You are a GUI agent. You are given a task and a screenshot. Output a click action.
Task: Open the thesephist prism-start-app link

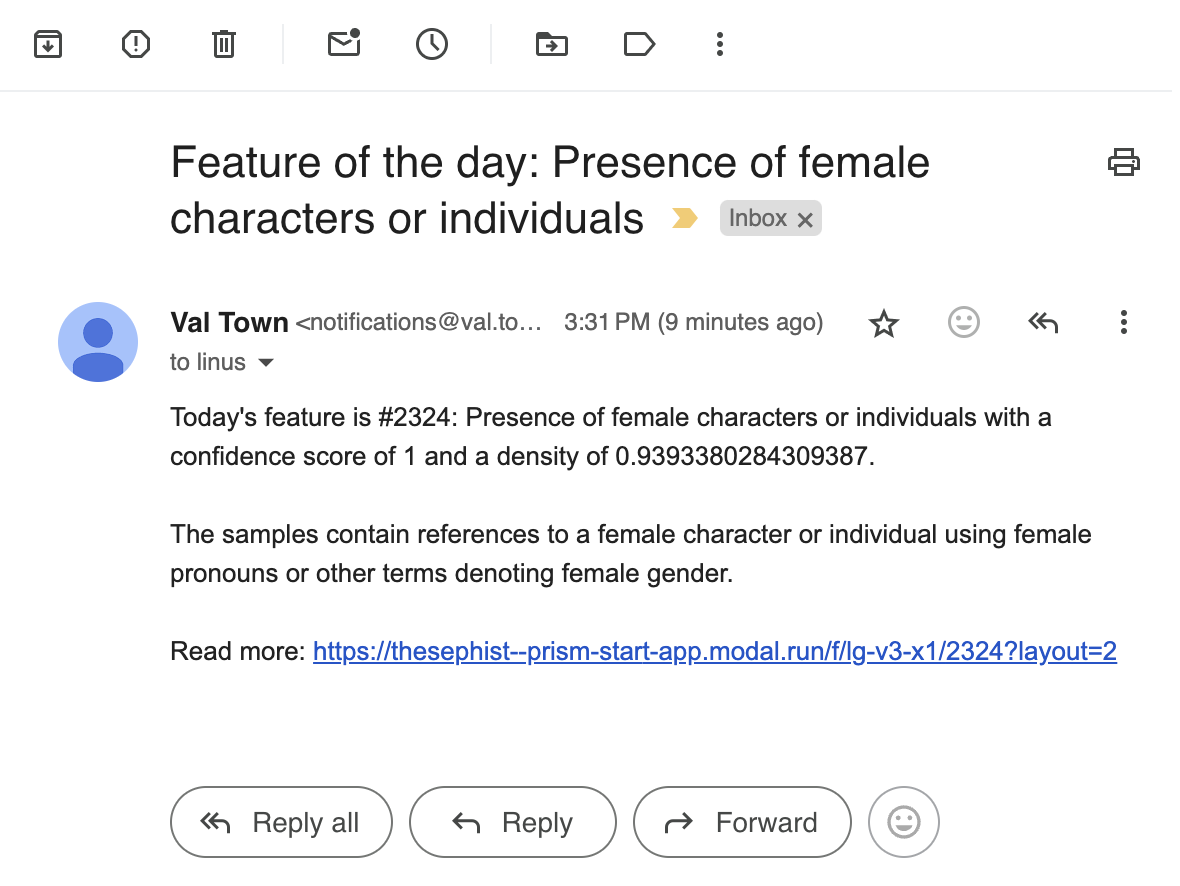coord(714,652)
